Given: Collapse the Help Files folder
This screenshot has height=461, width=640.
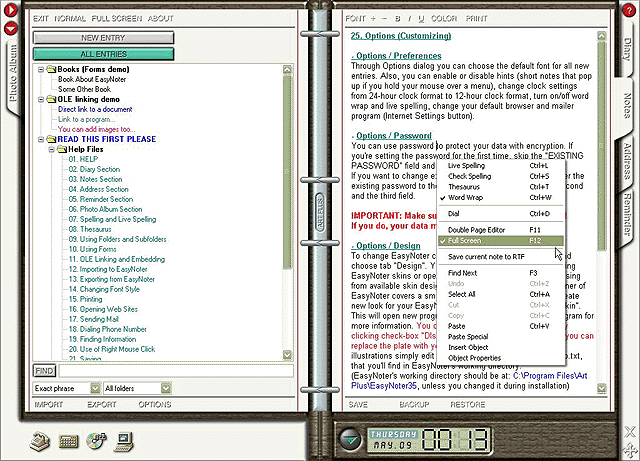Looking at the screenshot, I should [x=51, y=149].
